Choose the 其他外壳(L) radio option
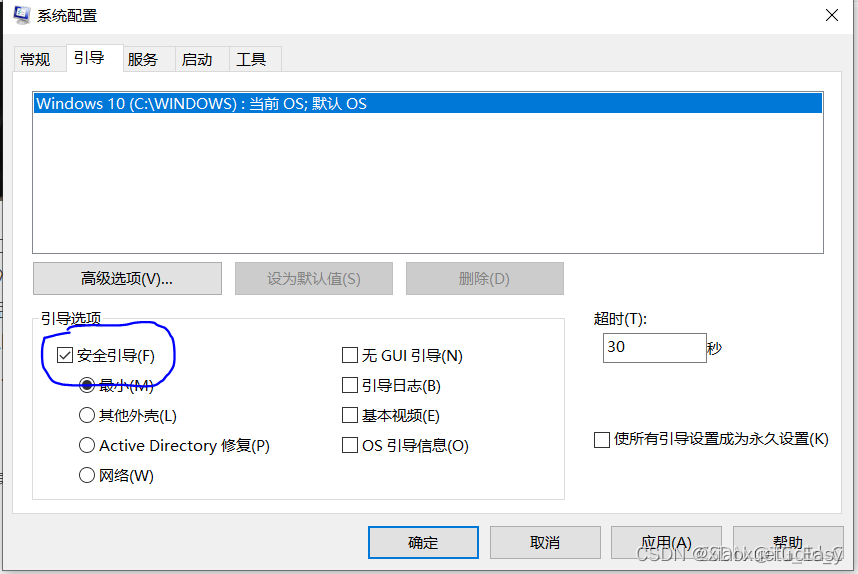 (x=87, y=415)
